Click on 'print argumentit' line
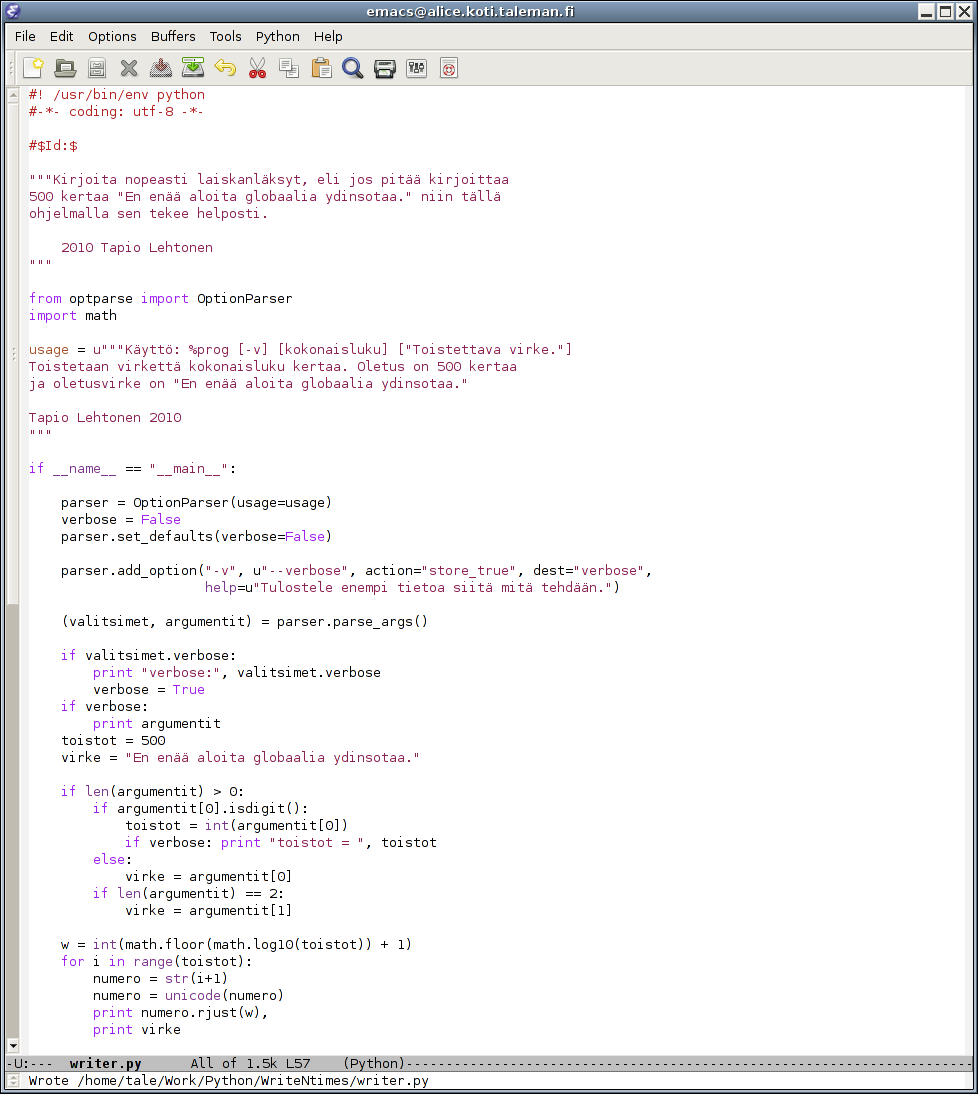Image resolution: width=978 pixels, height=1094 pixels. tap(156, 724)
